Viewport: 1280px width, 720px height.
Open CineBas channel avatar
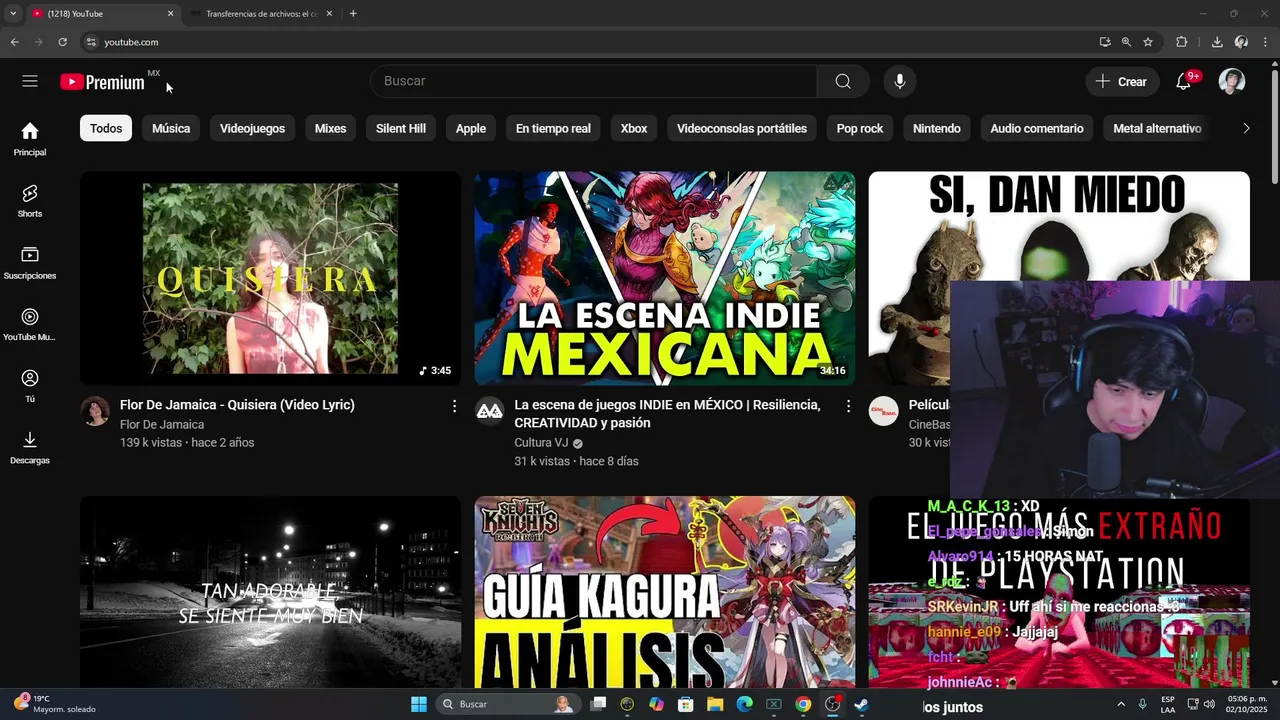pos(883,411)
